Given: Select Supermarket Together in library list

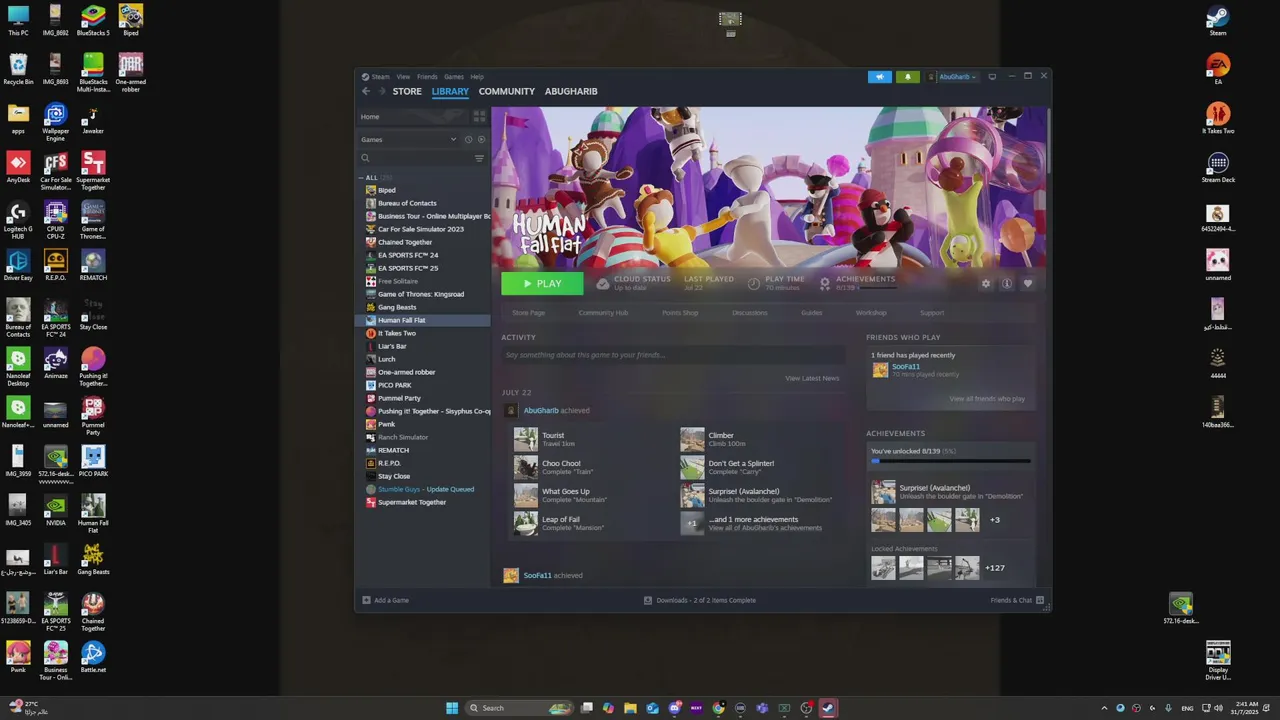Looking at the screenshot, I should [412, 502].
